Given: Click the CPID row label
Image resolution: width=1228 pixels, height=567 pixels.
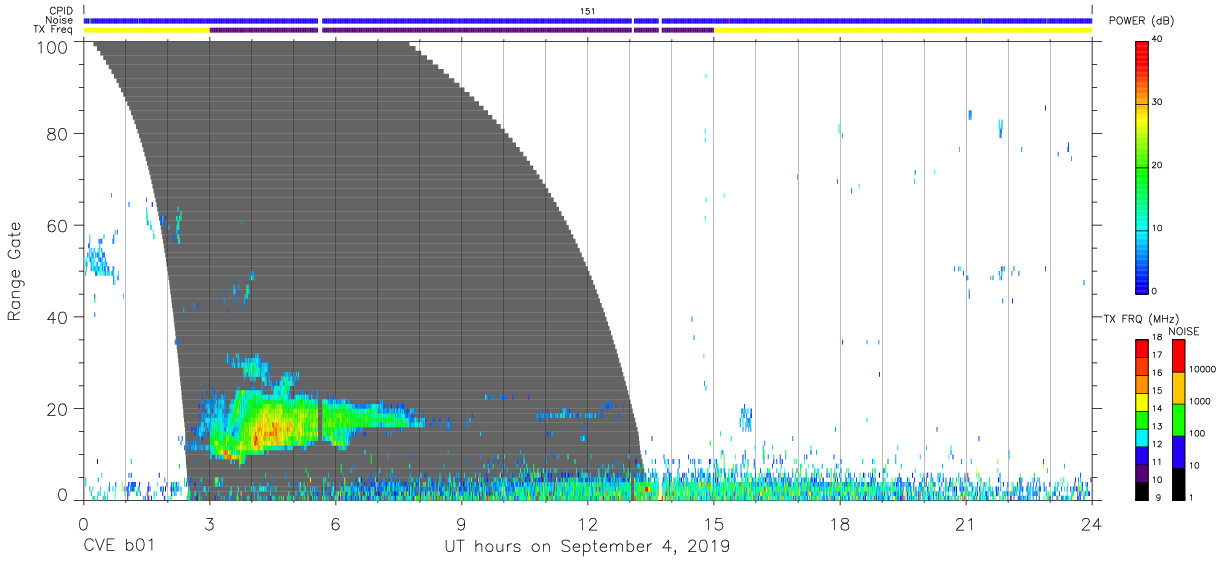Looking at the screenshot, I should tap(63, 10).
